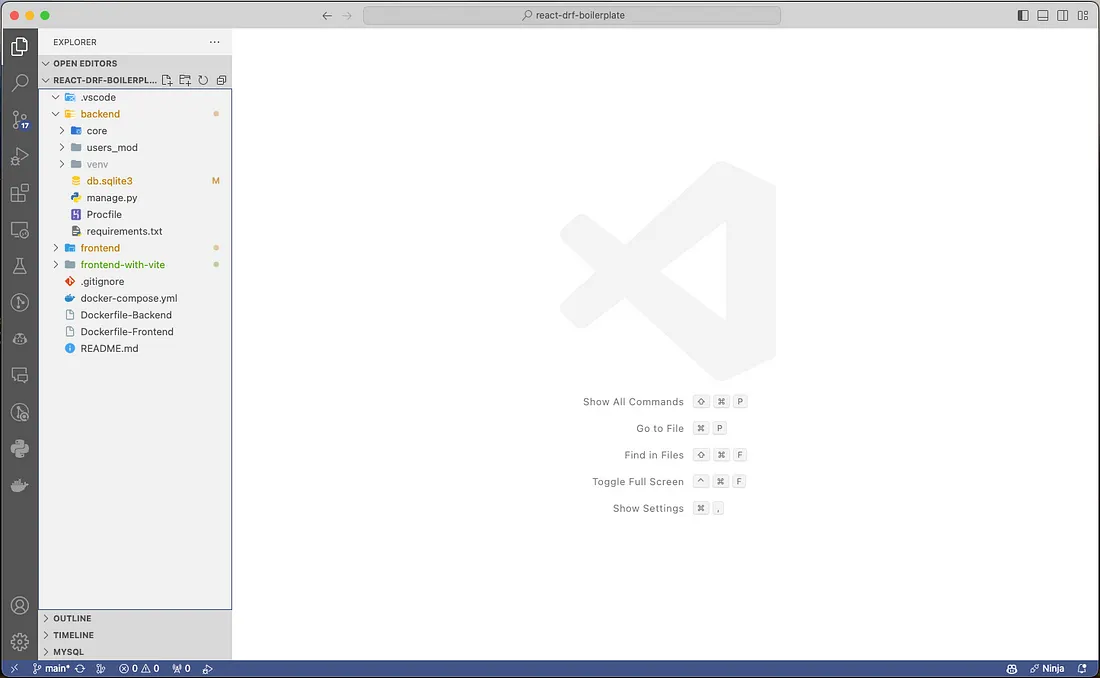Synchronize changes icon in status bar

[80, 669]
